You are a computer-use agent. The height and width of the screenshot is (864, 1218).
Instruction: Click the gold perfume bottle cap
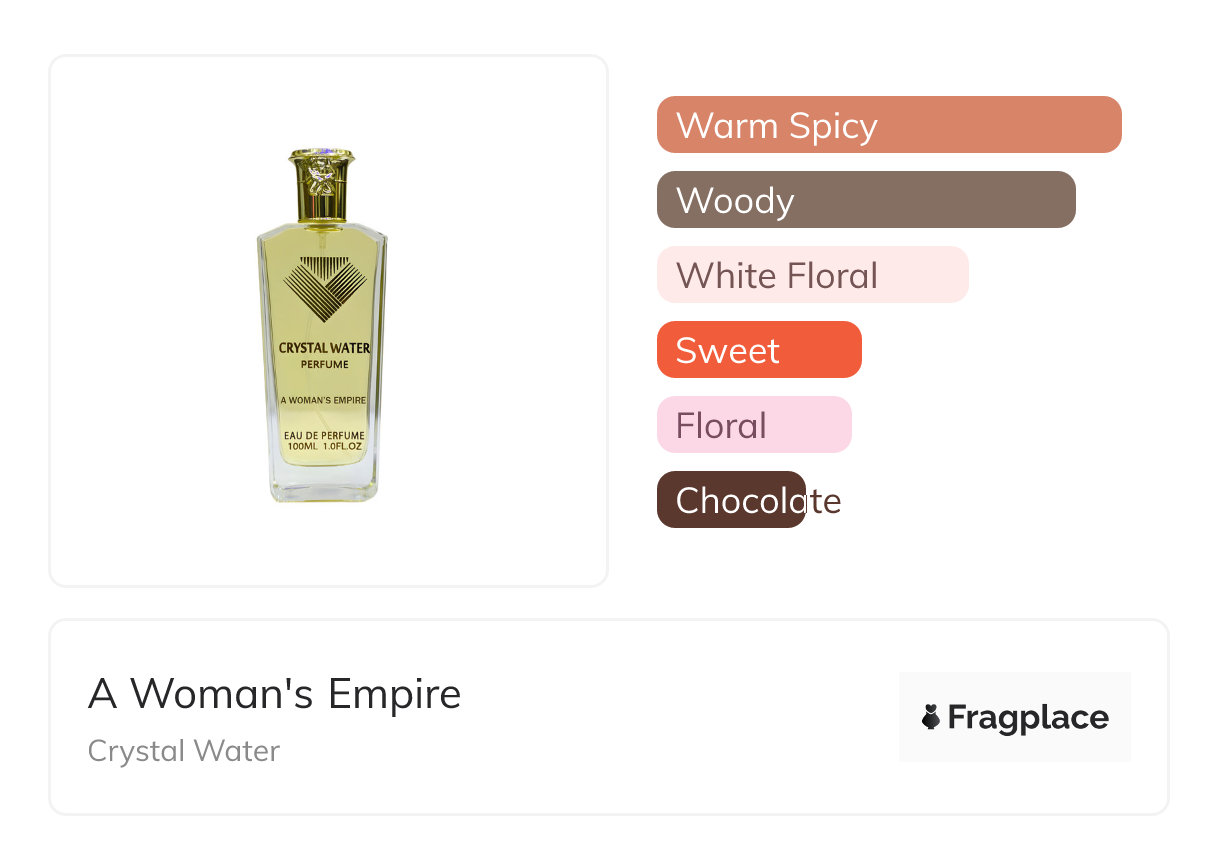coord(322,185)
